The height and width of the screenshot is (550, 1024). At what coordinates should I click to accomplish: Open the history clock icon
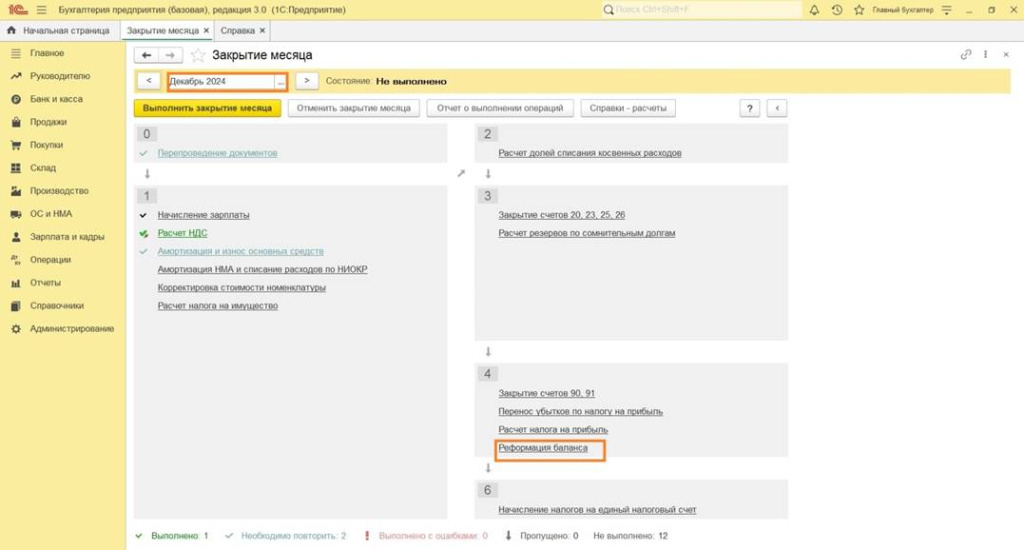[x=835, y=9]
